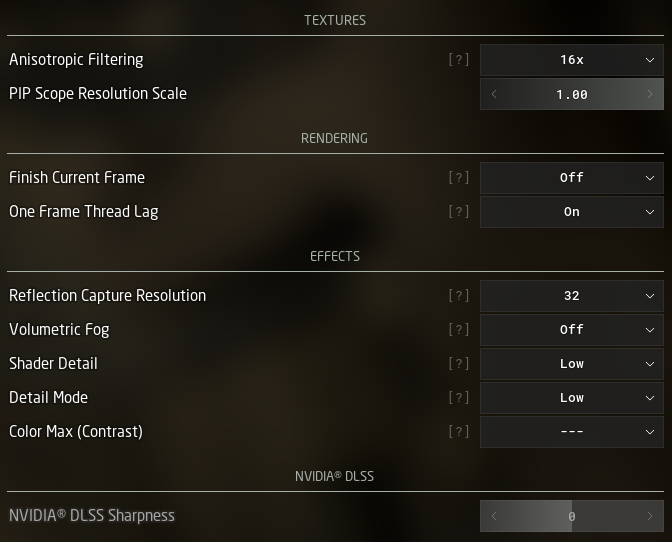Screen dimensions: 672x542
Task: Expand the Shader Detail Low dropdown
Action: [571, 364]
